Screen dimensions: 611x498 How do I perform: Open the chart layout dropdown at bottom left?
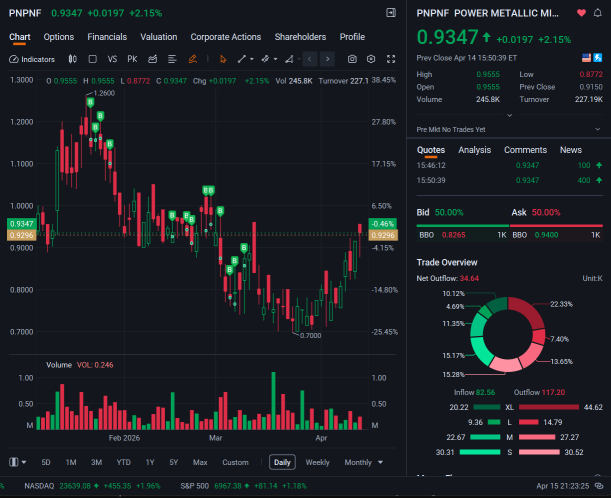18,462
